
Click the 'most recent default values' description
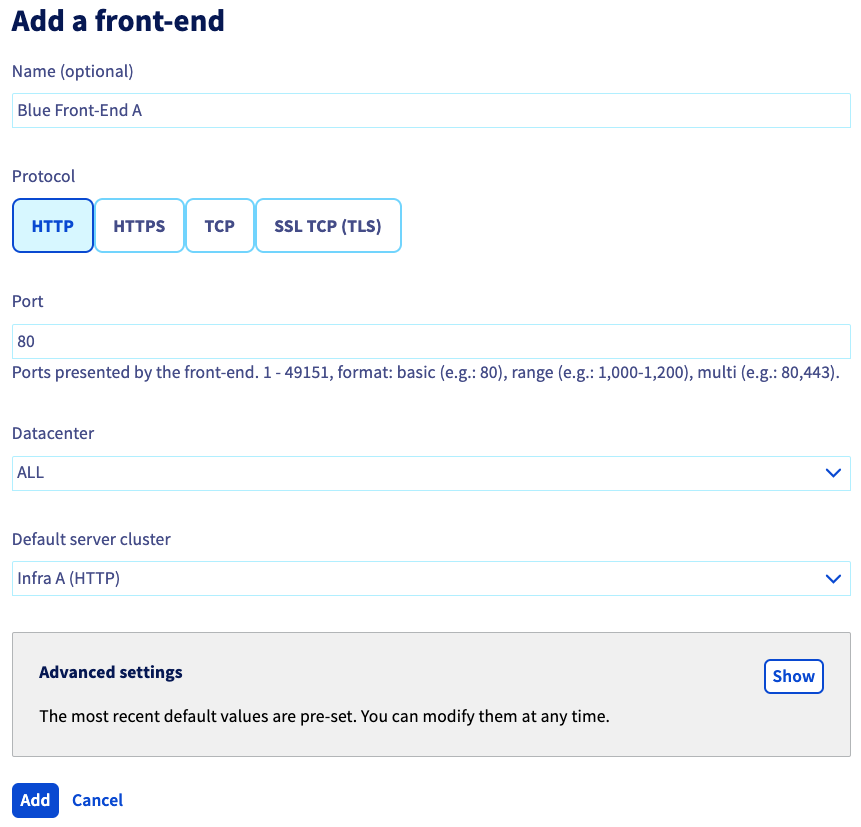[324, 717]
